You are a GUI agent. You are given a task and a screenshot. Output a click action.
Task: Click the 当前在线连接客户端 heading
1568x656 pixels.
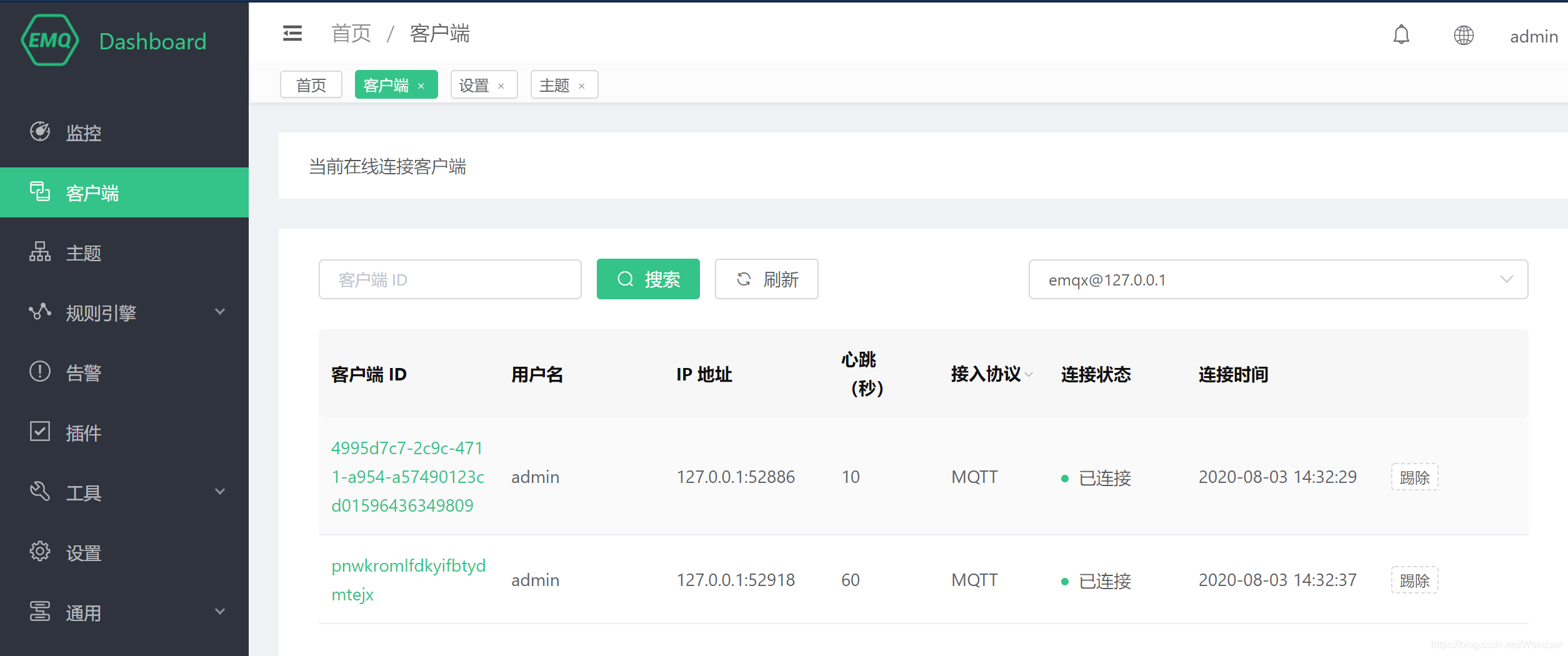coord(387,166)
